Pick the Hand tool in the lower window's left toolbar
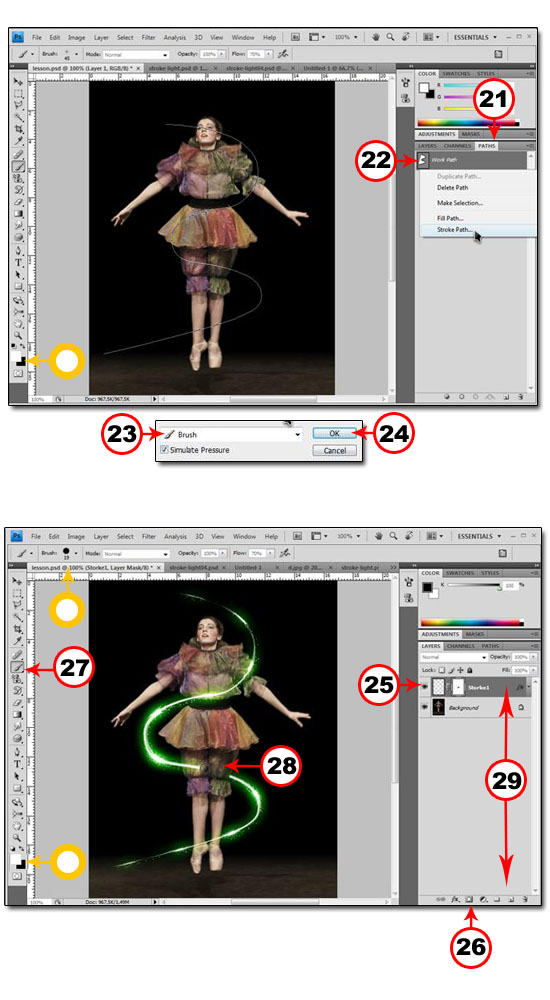Image resolution: width=550 pixels, height=1000 pixels. tap(17, 824)
